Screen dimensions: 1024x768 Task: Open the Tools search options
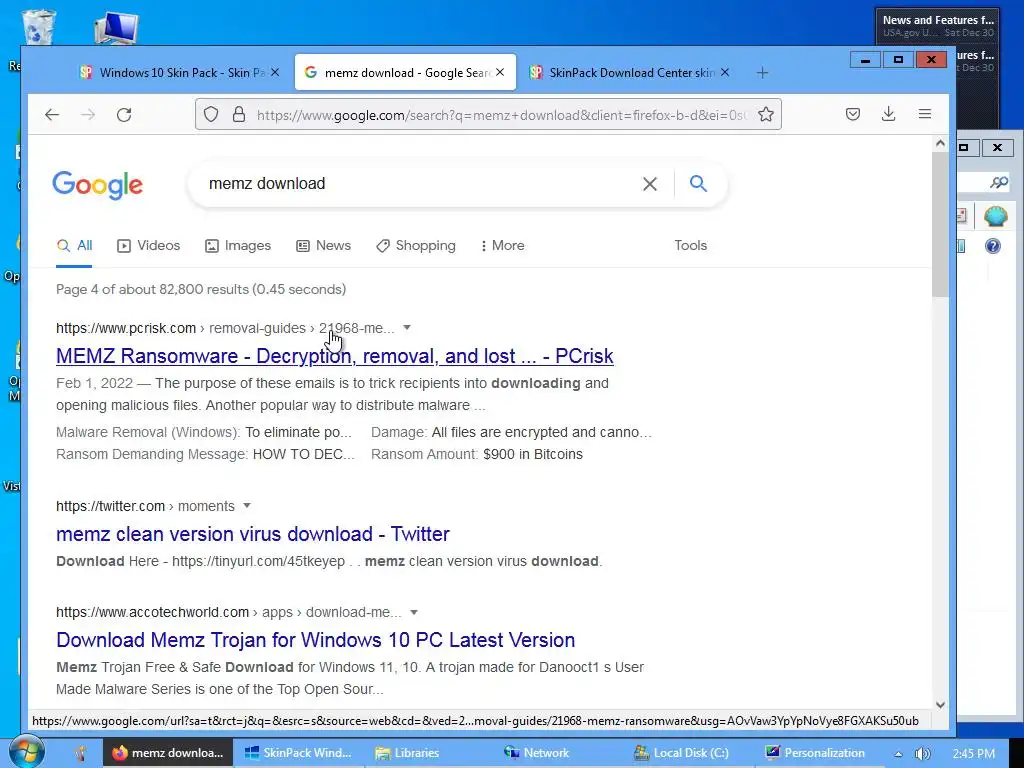pyautogui.click(x=690, y=246)
